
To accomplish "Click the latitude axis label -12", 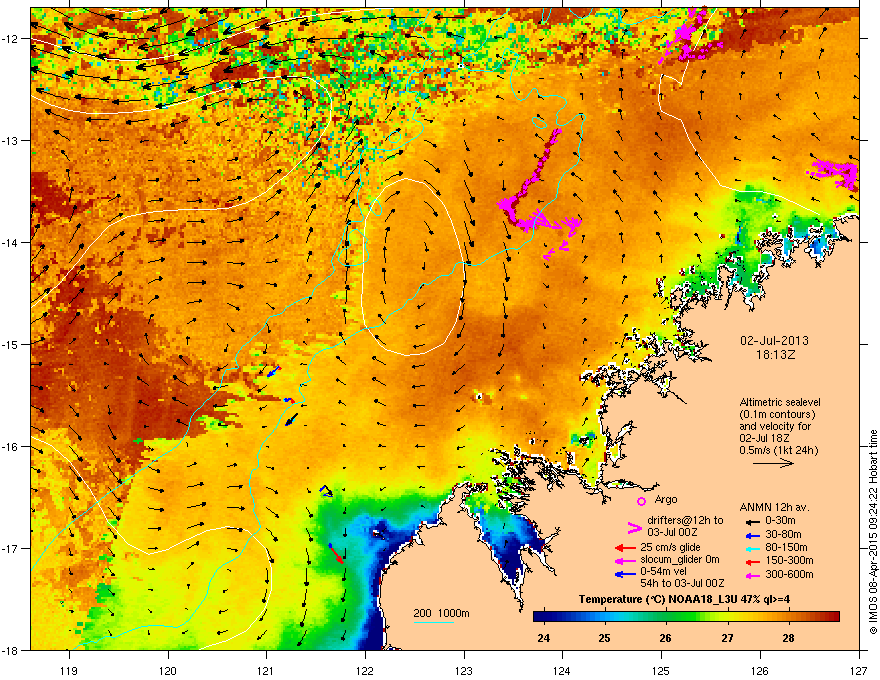I will [11, 39].
